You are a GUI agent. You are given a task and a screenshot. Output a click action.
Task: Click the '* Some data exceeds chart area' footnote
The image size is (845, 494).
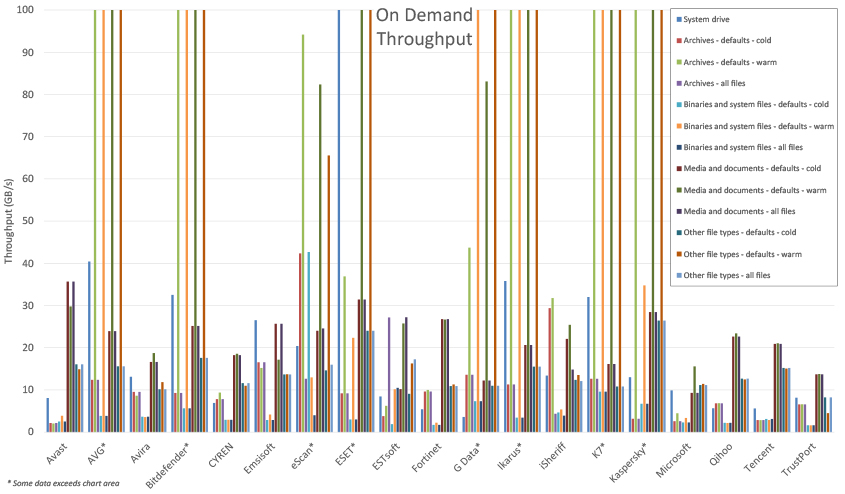pyautogui.click(x=63, y=483)
